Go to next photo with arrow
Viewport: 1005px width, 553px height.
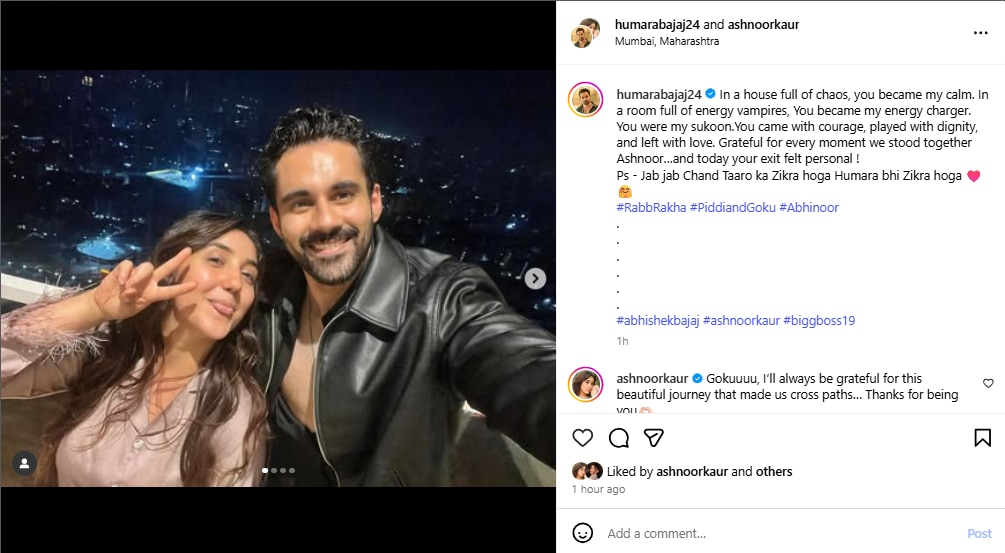(x=535, y=279)
